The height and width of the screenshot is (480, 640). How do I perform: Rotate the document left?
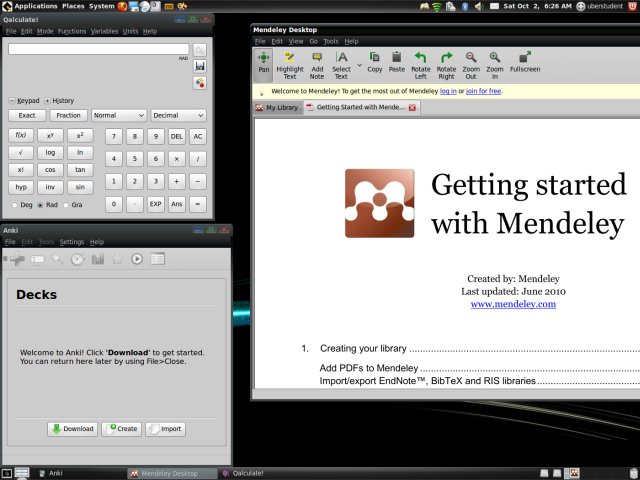(421, 63)
